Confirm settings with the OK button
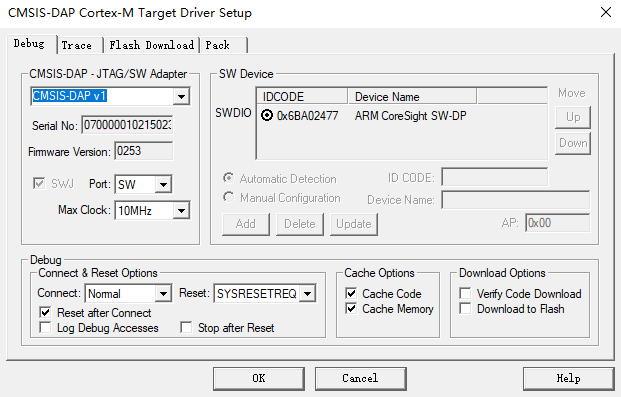The height and width of the screenshot is (397, 621). coord(259,378)
